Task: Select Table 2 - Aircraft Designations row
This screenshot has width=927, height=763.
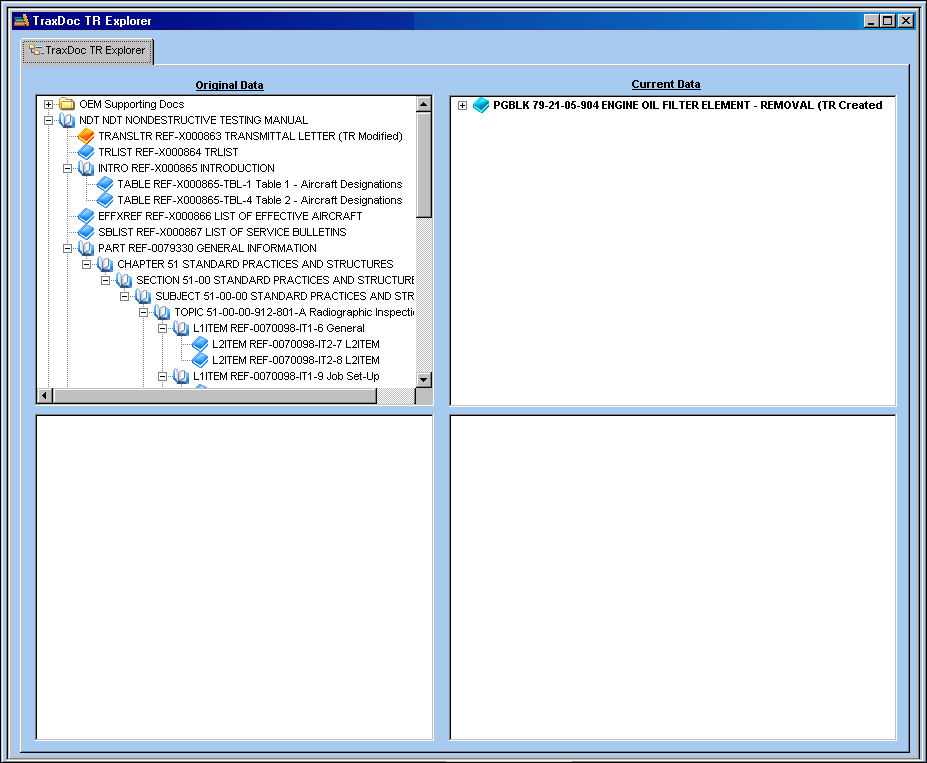Action: click(x=260, y=200)
